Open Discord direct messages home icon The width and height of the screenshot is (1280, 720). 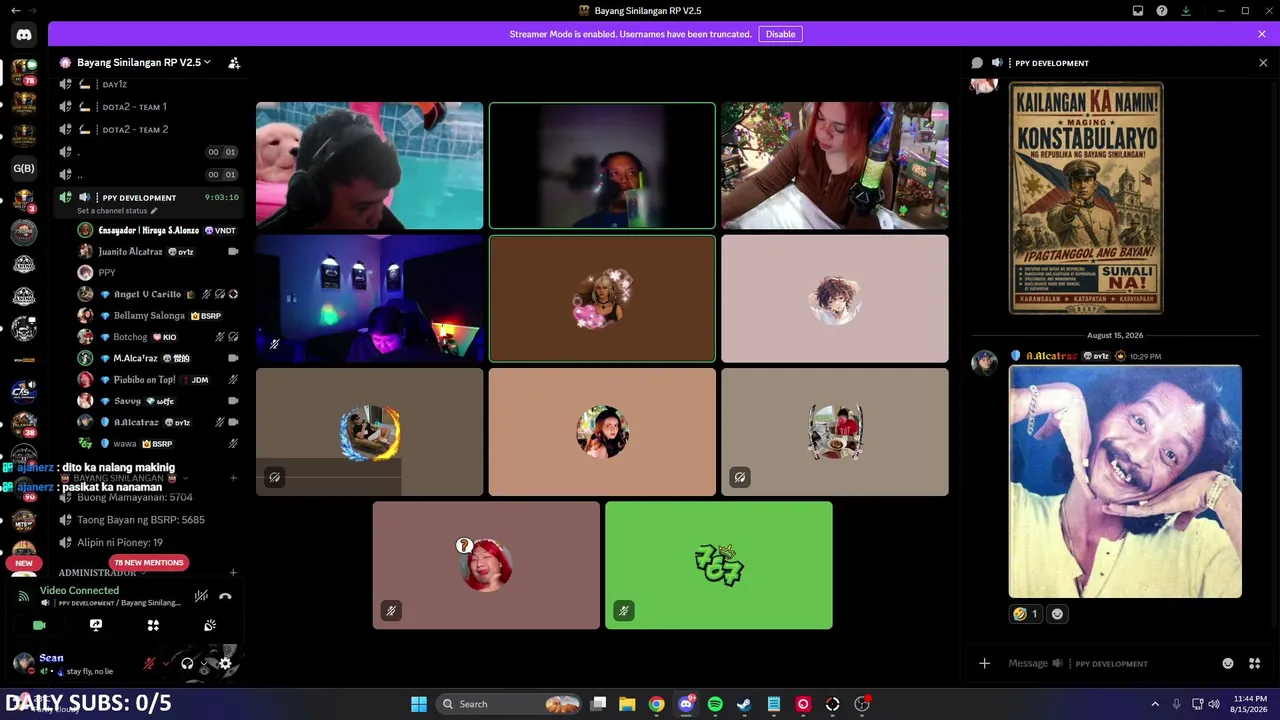pos(24,34)
